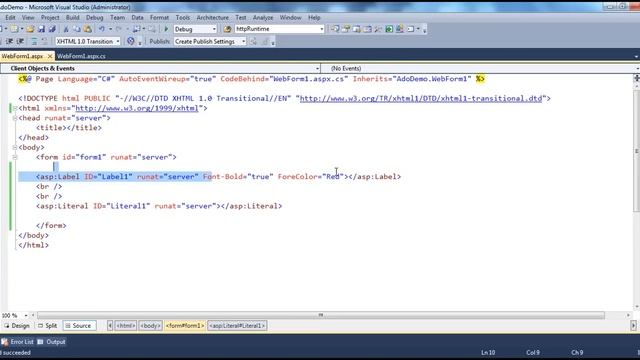Comment out the selected lines icon
The width and height of the screenshot is (640, 360).
(34, 41)
